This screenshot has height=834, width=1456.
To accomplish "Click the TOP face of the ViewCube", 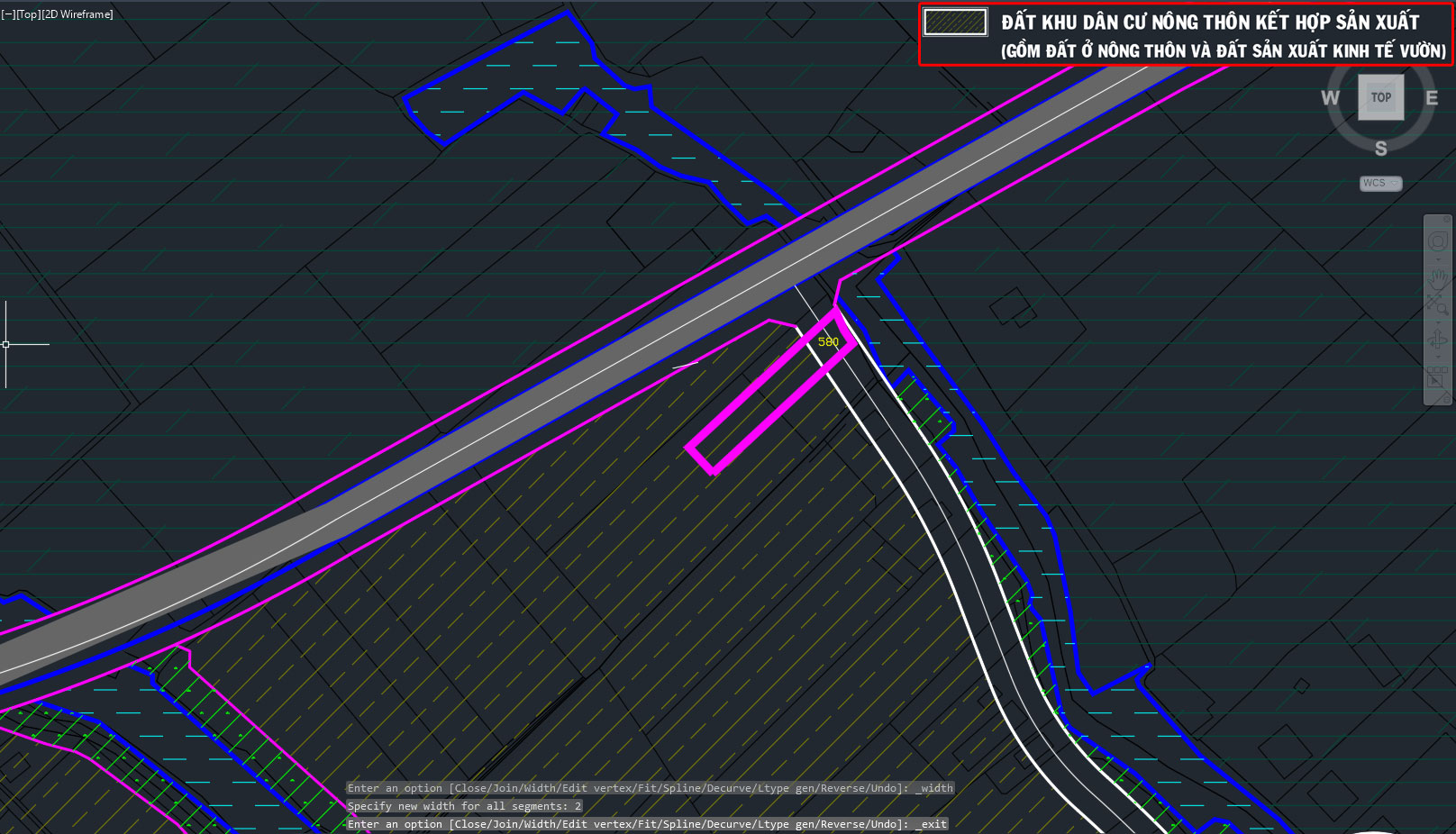I will tap(1381, 97).
